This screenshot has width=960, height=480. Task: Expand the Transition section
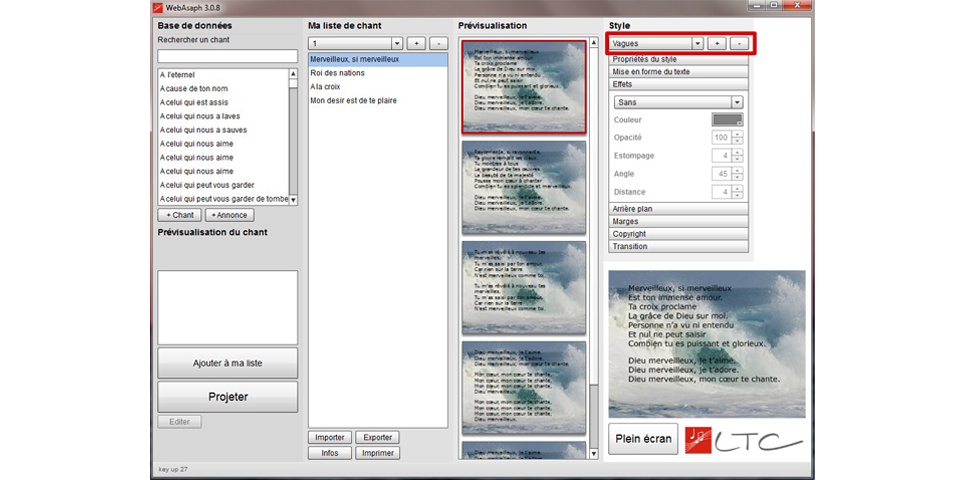[678, 246]
